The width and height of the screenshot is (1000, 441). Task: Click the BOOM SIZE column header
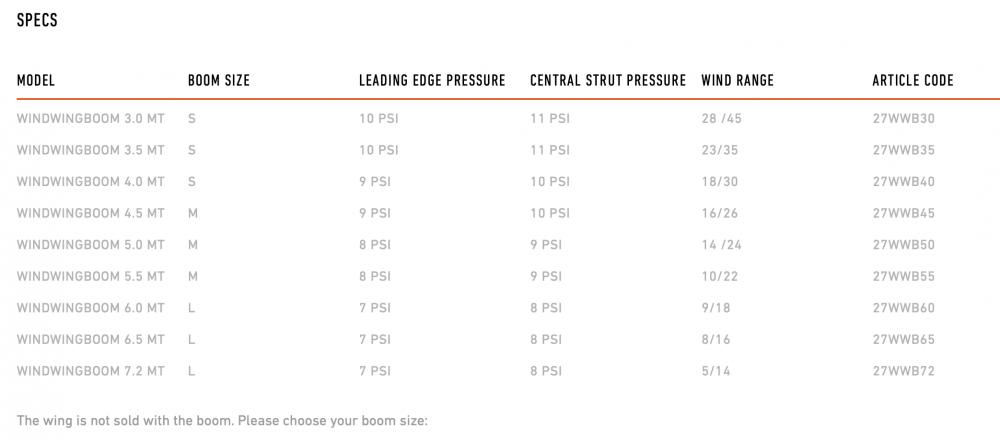(219, 80)
